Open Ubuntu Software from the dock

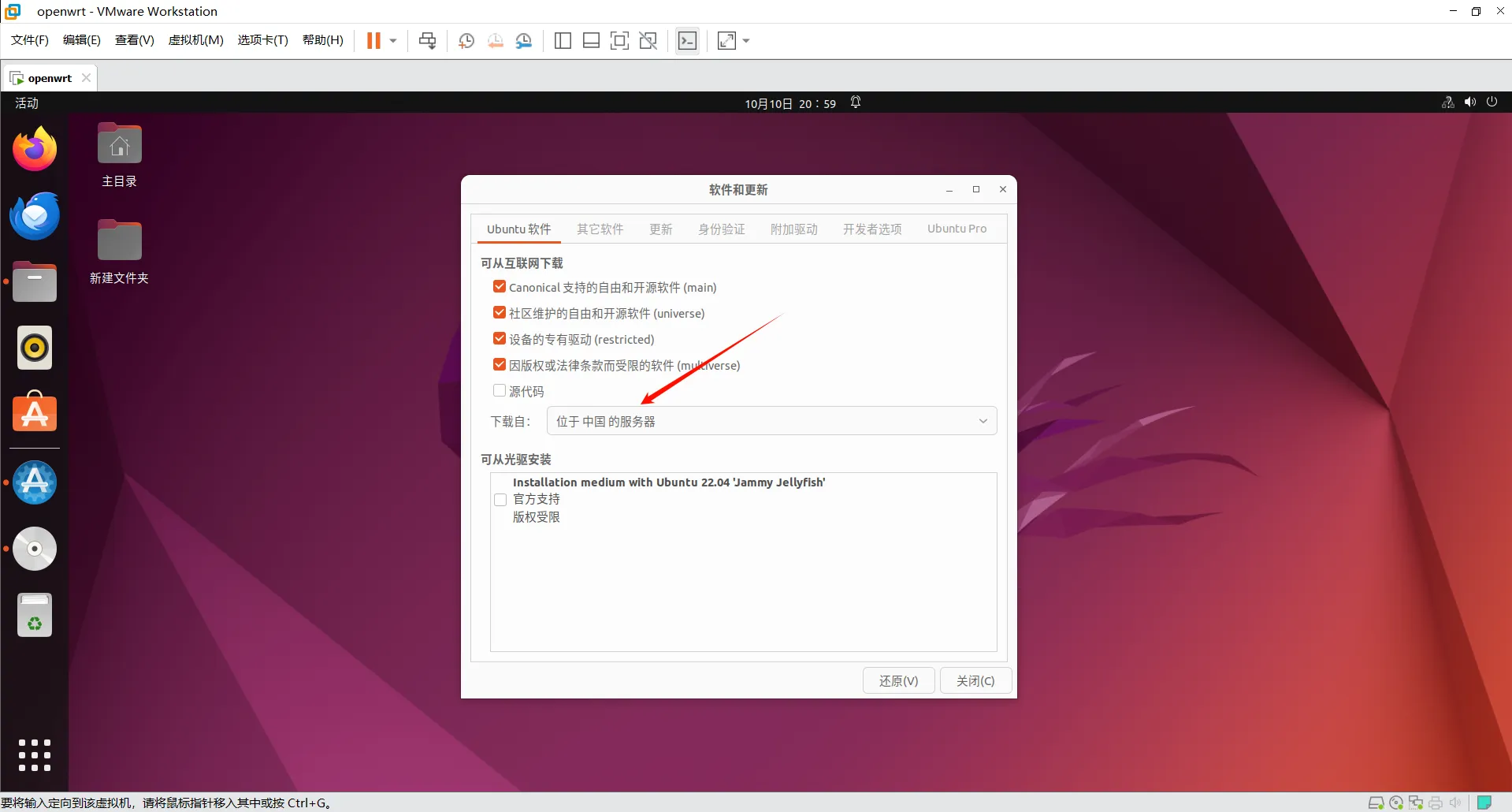34,412
